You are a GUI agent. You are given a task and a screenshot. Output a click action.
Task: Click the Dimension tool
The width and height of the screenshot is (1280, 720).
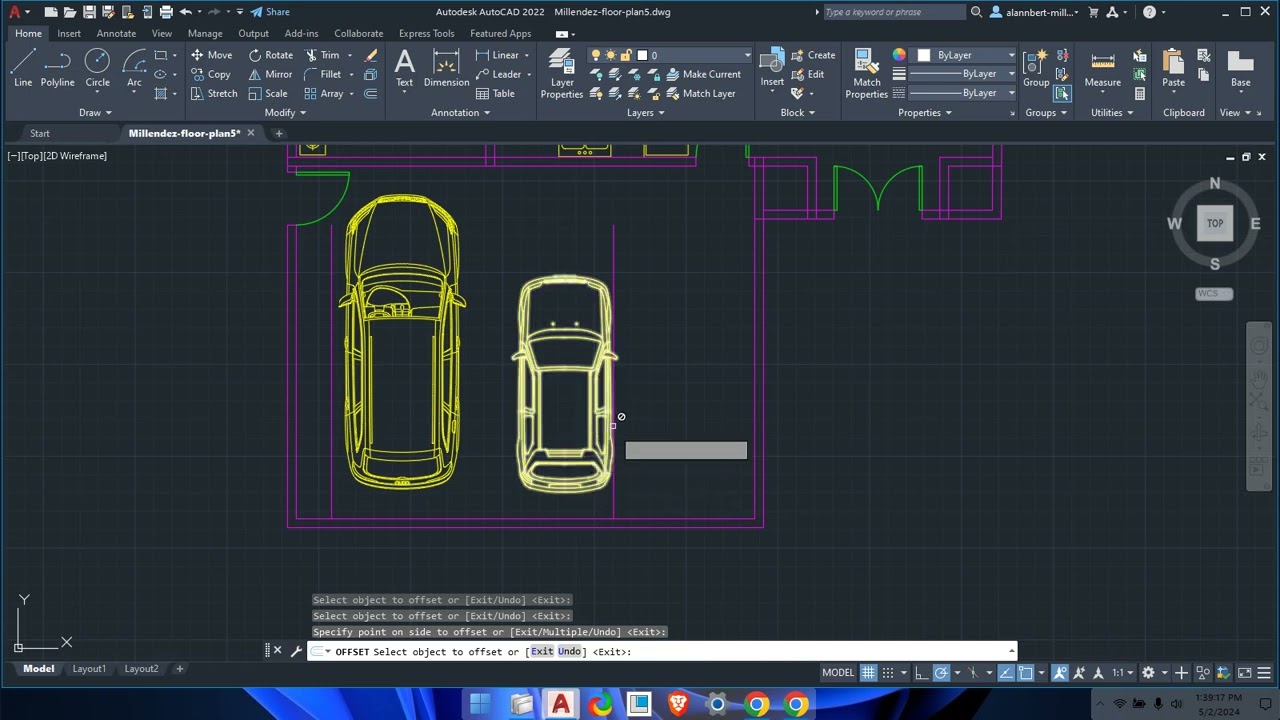[x=446, y=68]
